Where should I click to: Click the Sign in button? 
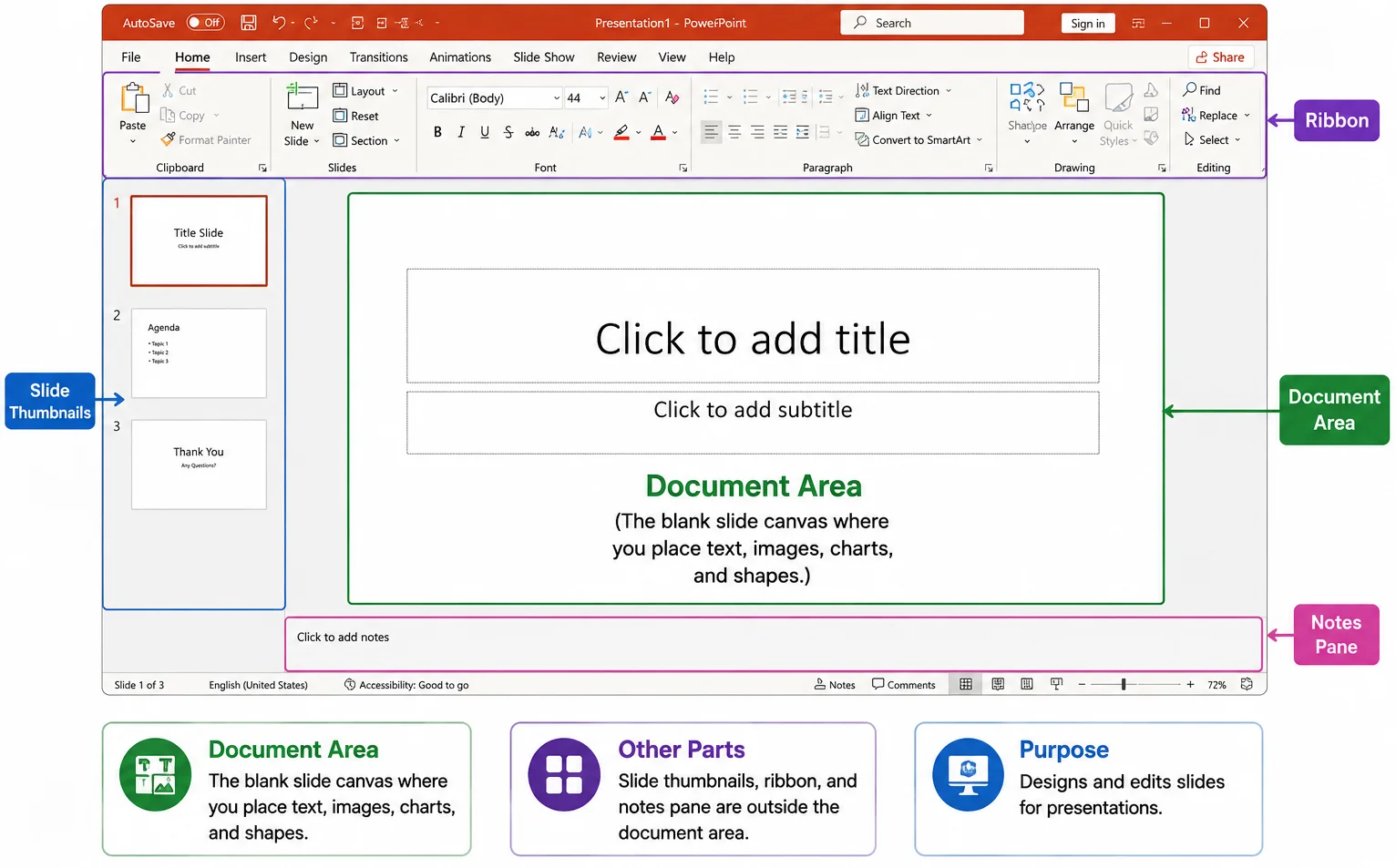pos(1088,23)
